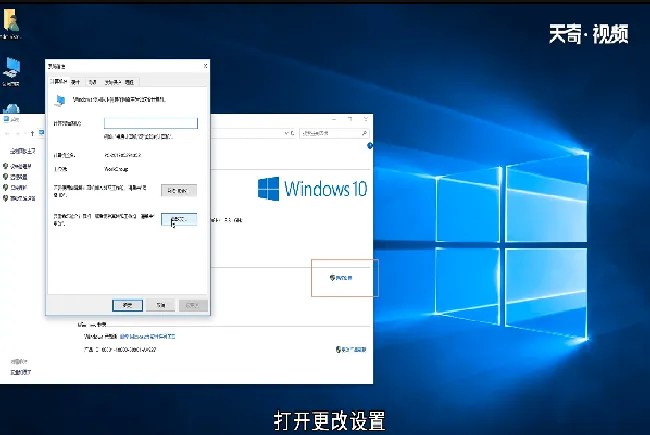The height and width of the screenshot is (435, 650).
Task: Click the Cancel button in the dialog
Action: coord(161,306)
